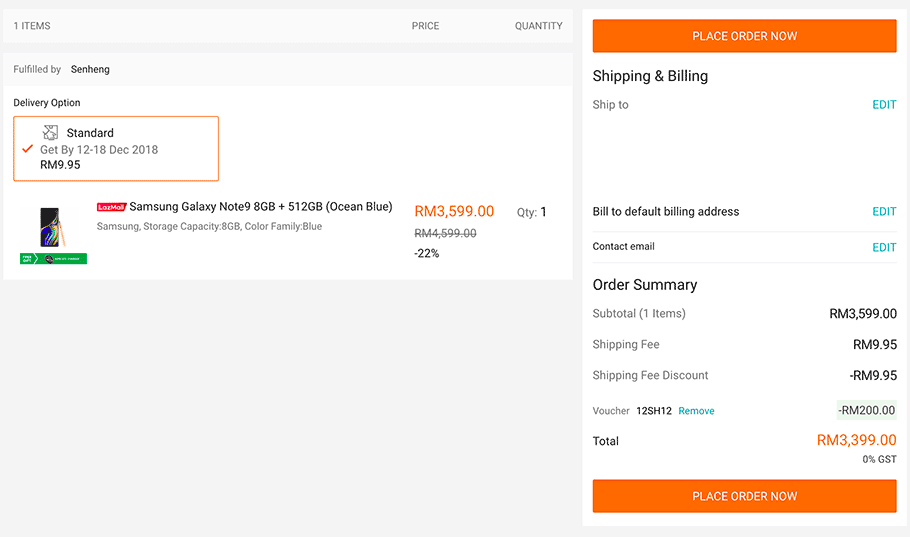Screen dimensions: 910x537
Task: Click the Order Summary heading
Action: click(x=645, y=285)
